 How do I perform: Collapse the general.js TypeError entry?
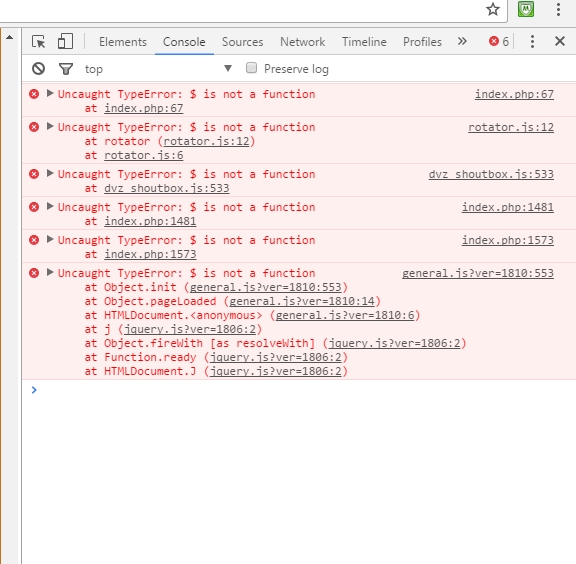50,273
